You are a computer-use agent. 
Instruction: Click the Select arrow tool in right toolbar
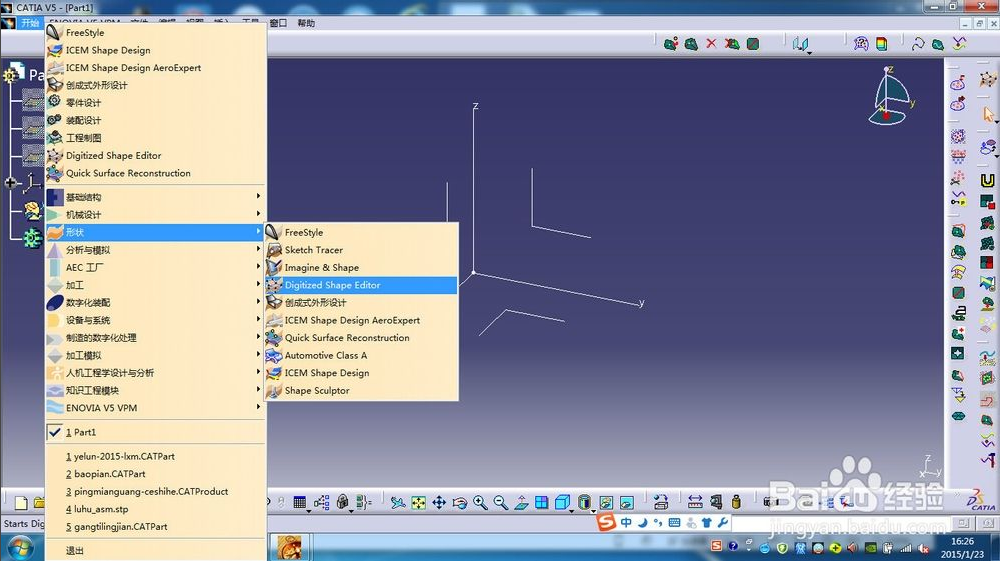[988, 115]
